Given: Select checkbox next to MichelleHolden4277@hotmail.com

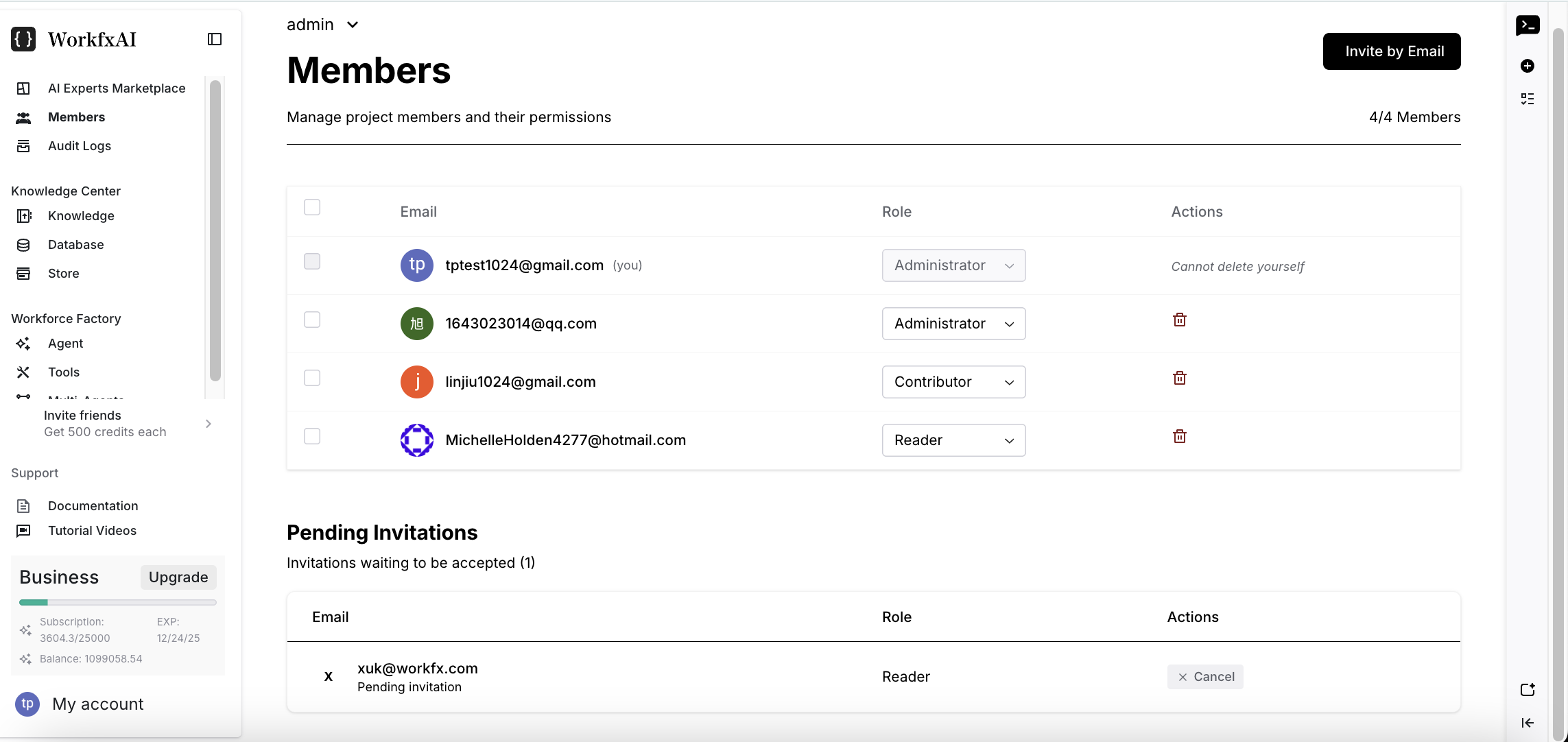Looking at the screenshot, I should [312, 436].
